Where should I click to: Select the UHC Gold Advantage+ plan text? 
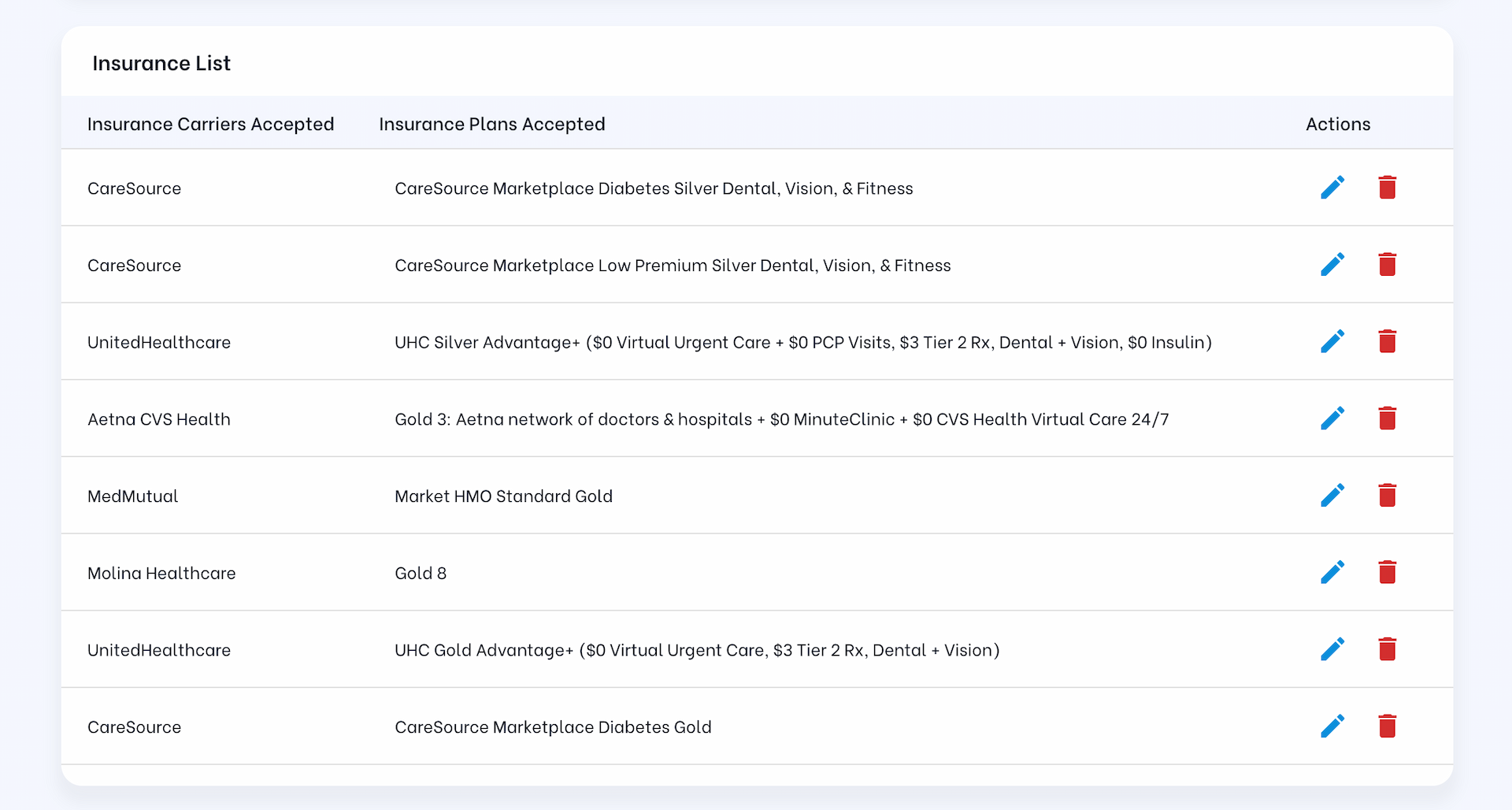[697, 650]
